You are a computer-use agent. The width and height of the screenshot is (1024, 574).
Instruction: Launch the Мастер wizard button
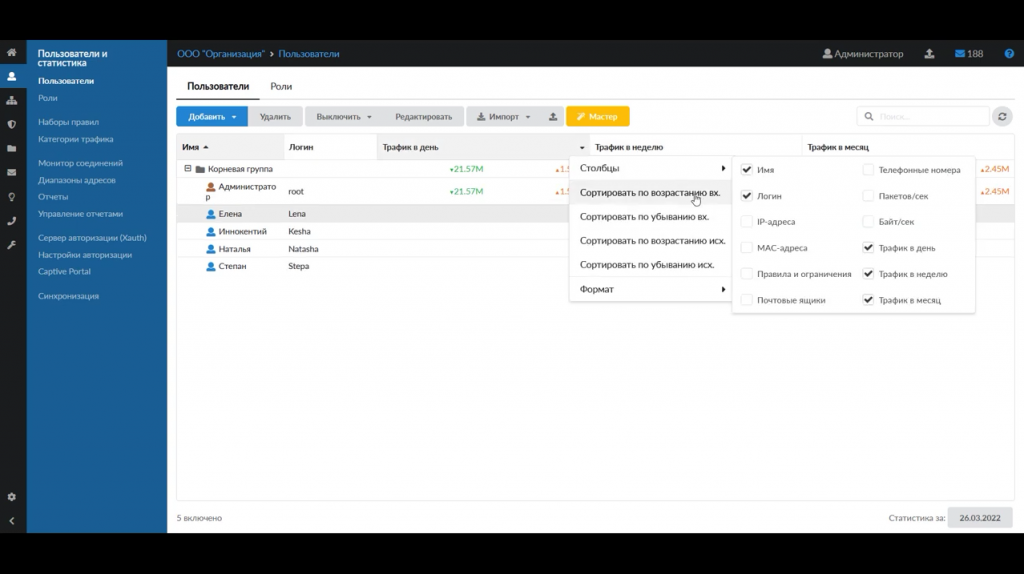[598, 116]
